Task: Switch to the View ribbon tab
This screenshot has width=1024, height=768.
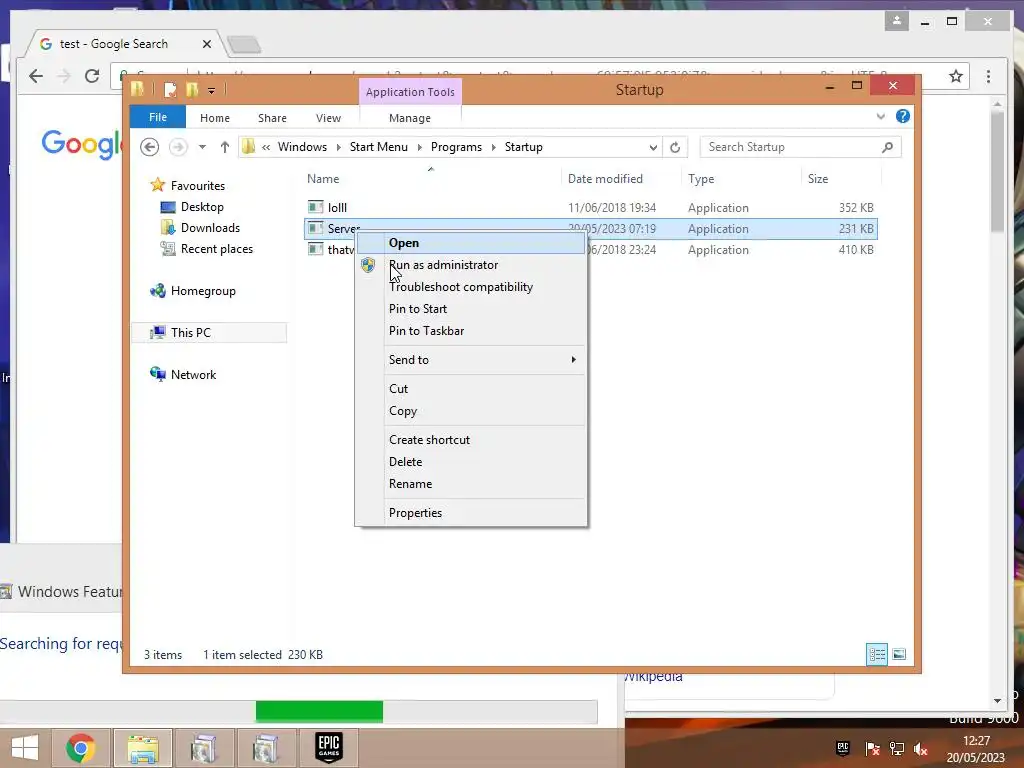Action: (x=328, y=118)
